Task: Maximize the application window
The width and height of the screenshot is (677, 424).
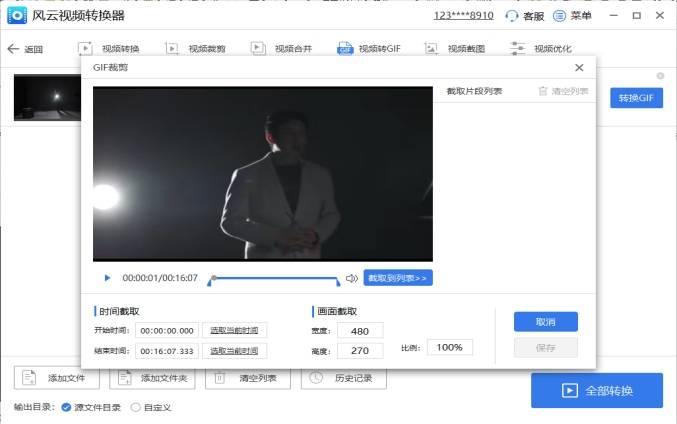Action: pyautogui.click(x=636, y=16)
